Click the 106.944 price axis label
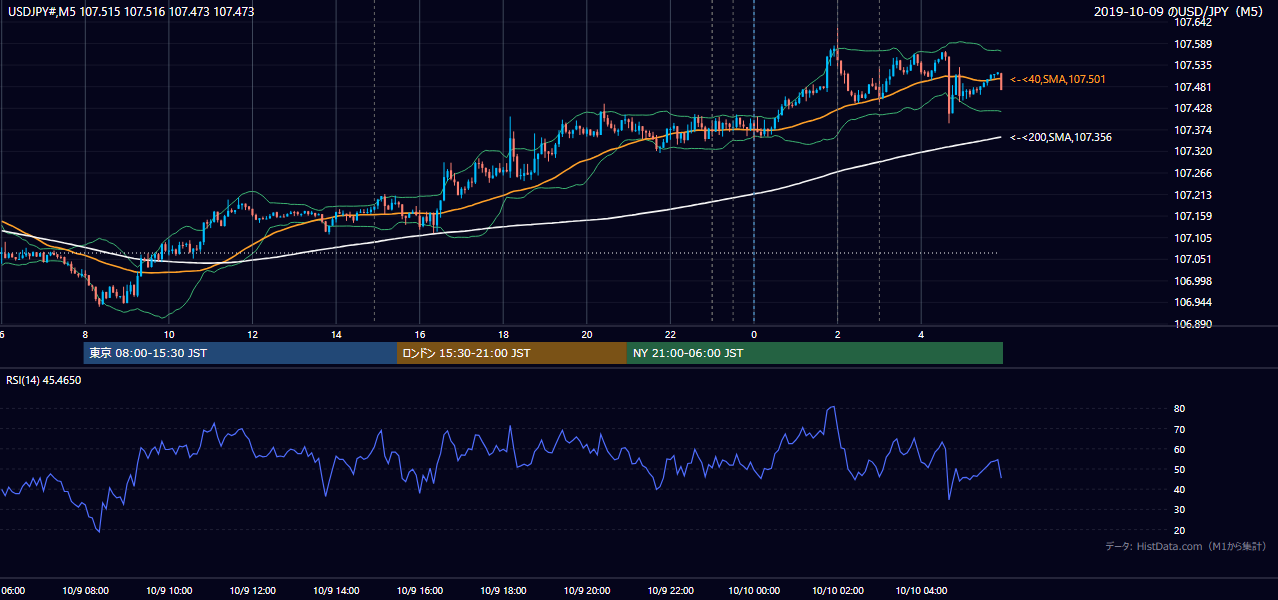This screenshot has width=1278, height=600. pos(1193,302)
